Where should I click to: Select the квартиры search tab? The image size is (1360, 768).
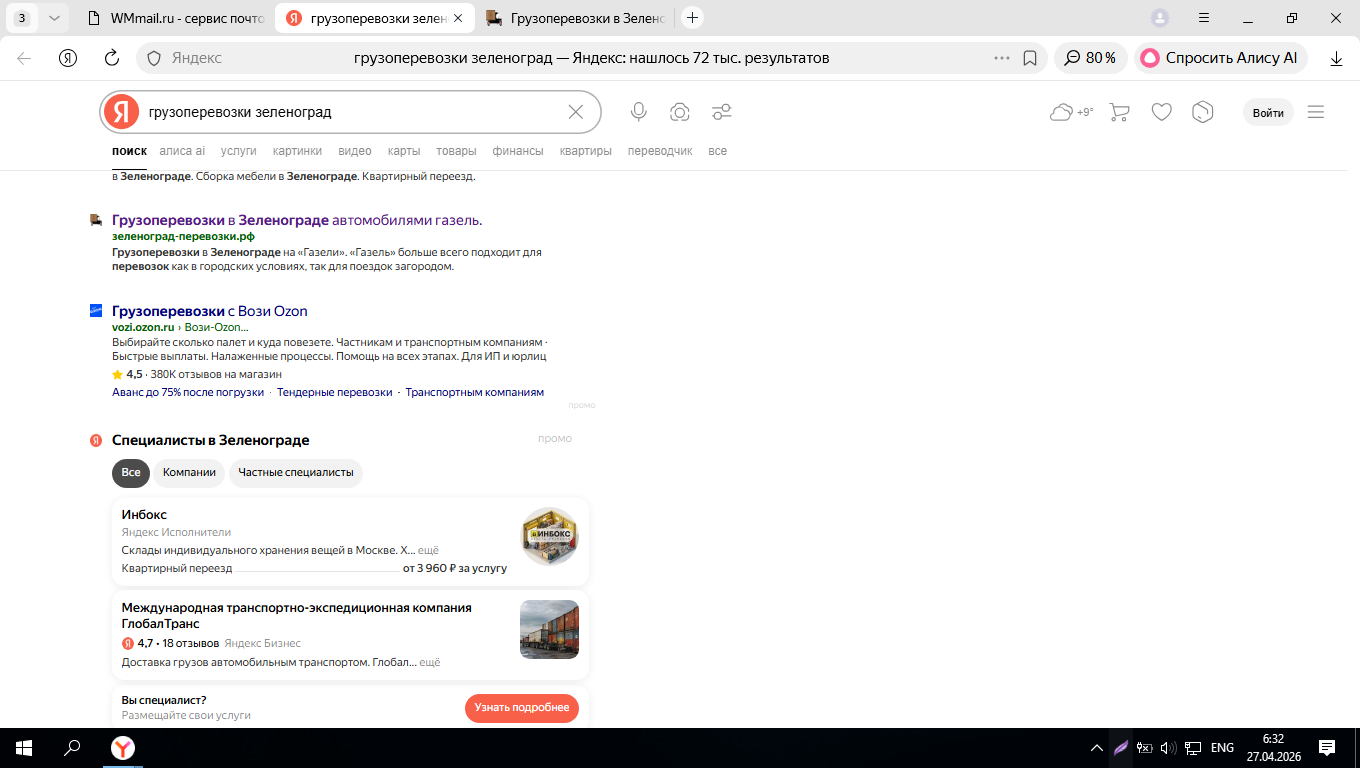click(x=586, y=151)
